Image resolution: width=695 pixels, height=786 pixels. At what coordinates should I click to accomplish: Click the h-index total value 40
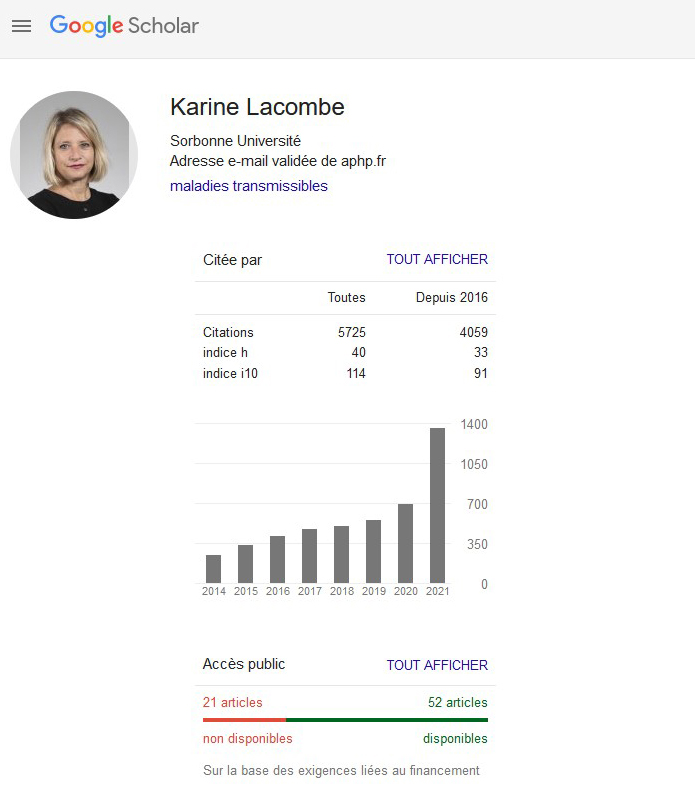(359, 352)
